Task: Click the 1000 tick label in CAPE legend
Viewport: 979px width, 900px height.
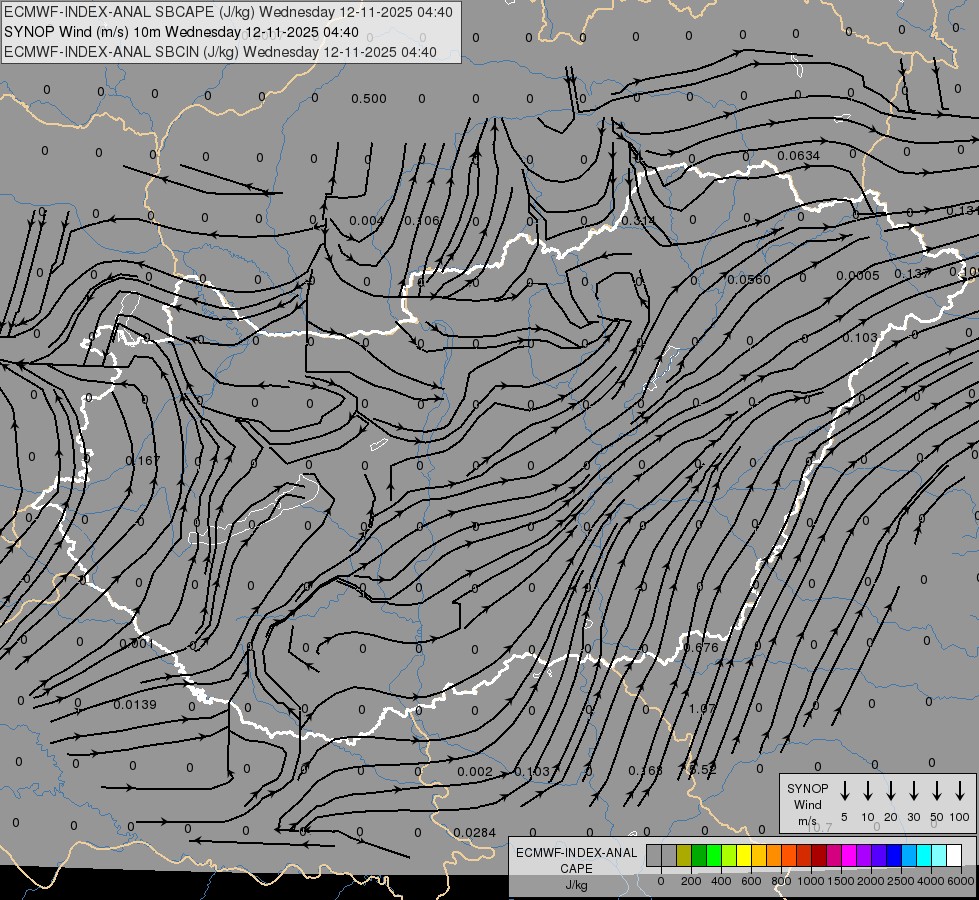Action: point(812,881)
